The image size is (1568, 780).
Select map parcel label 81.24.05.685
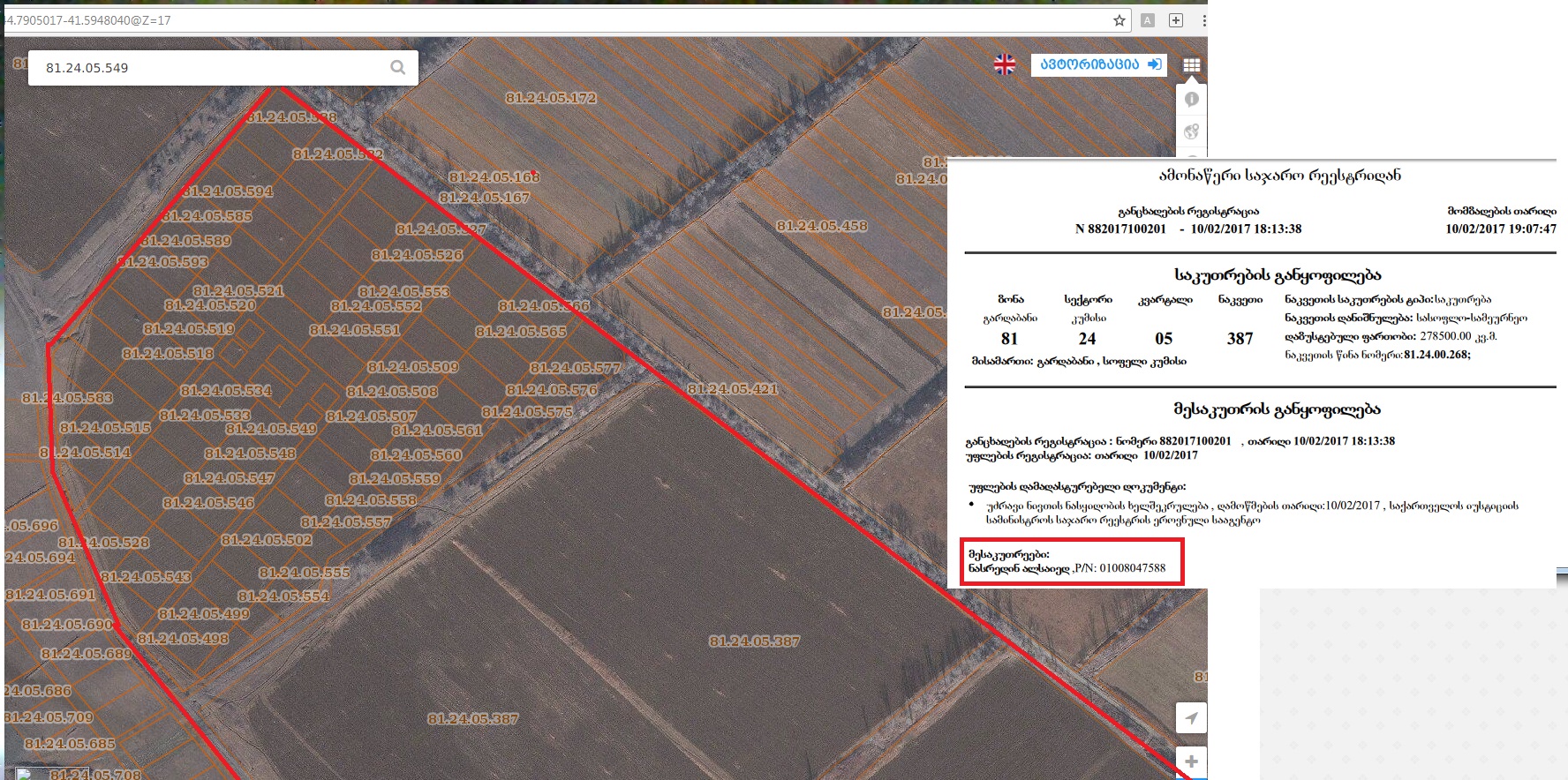[70, 744]
